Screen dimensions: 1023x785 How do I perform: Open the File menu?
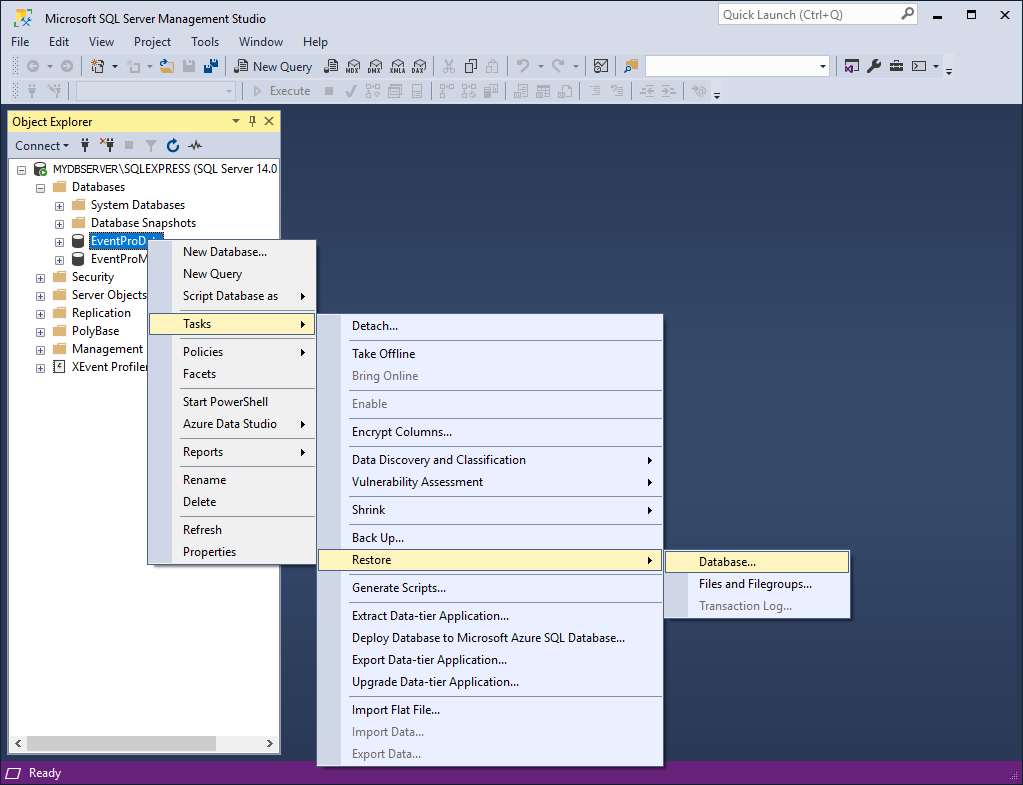point(20,42)
